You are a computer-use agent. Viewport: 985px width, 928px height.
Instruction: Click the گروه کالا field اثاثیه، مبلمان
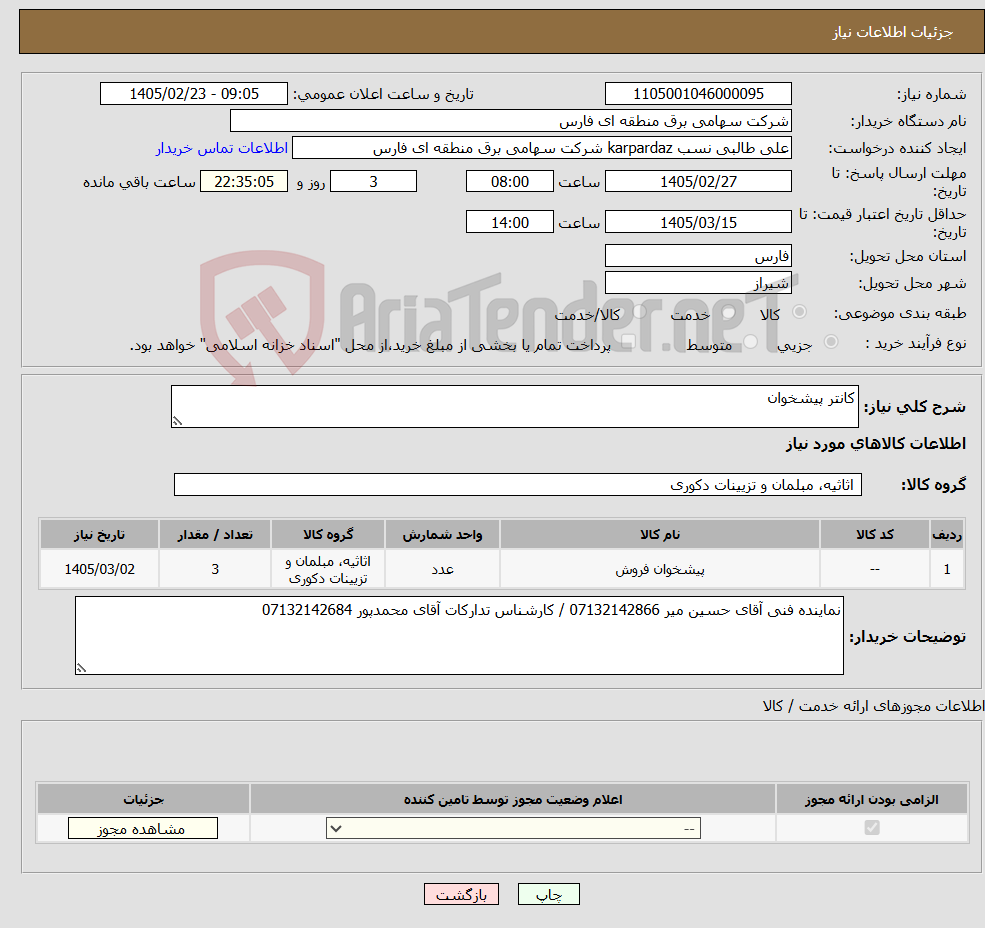518,484
